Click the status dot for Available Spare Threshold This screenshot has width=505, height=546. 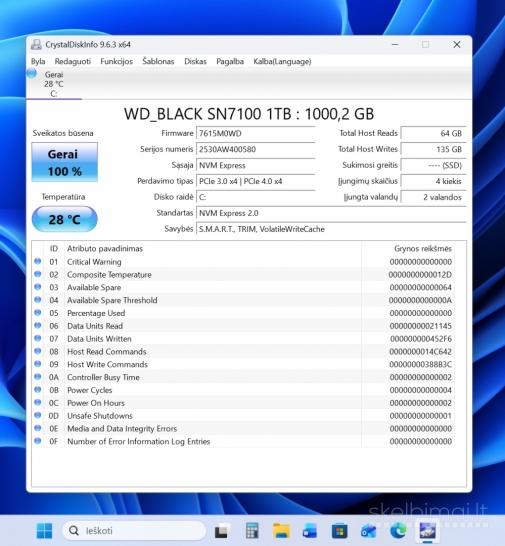[x=38, y=300]
